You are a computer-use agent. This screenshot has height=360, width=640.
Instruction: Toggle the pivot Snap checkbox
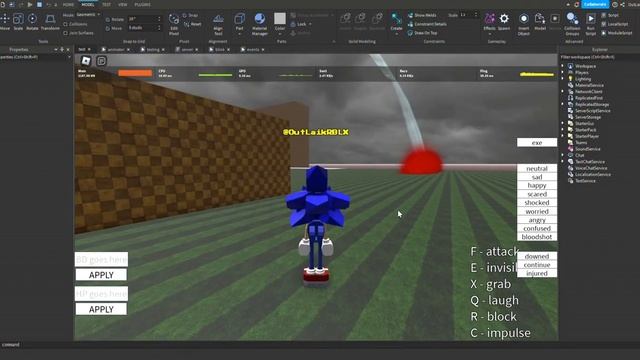pos(185,15)
